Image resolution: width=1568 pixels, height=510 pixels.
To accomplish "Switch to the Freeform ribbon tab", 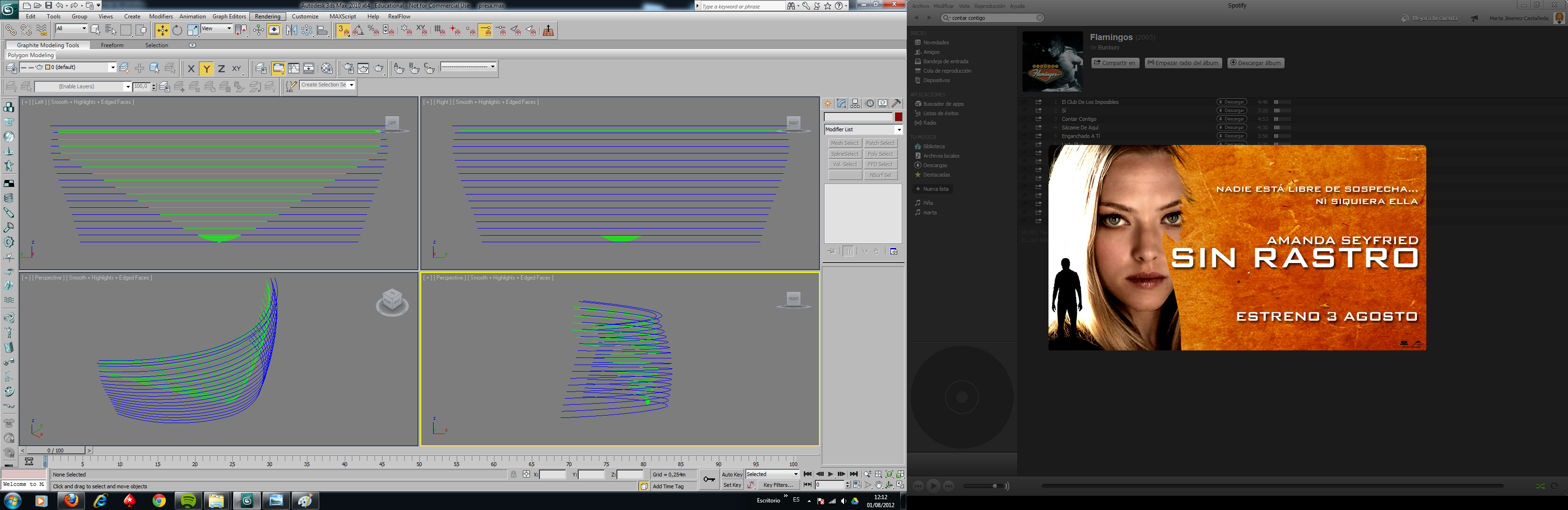I will (x=112, y=45).
